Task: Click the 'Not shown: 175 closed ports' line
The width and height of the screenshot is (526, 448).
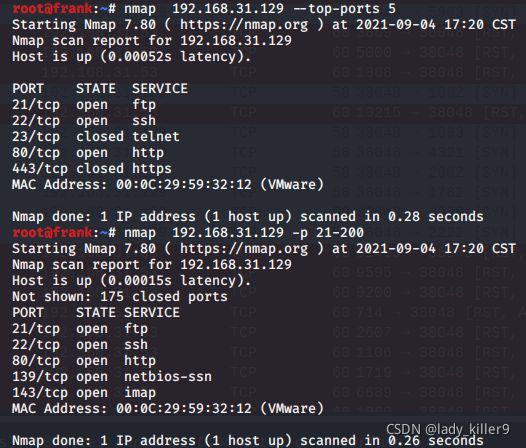Action: [120, 297]
